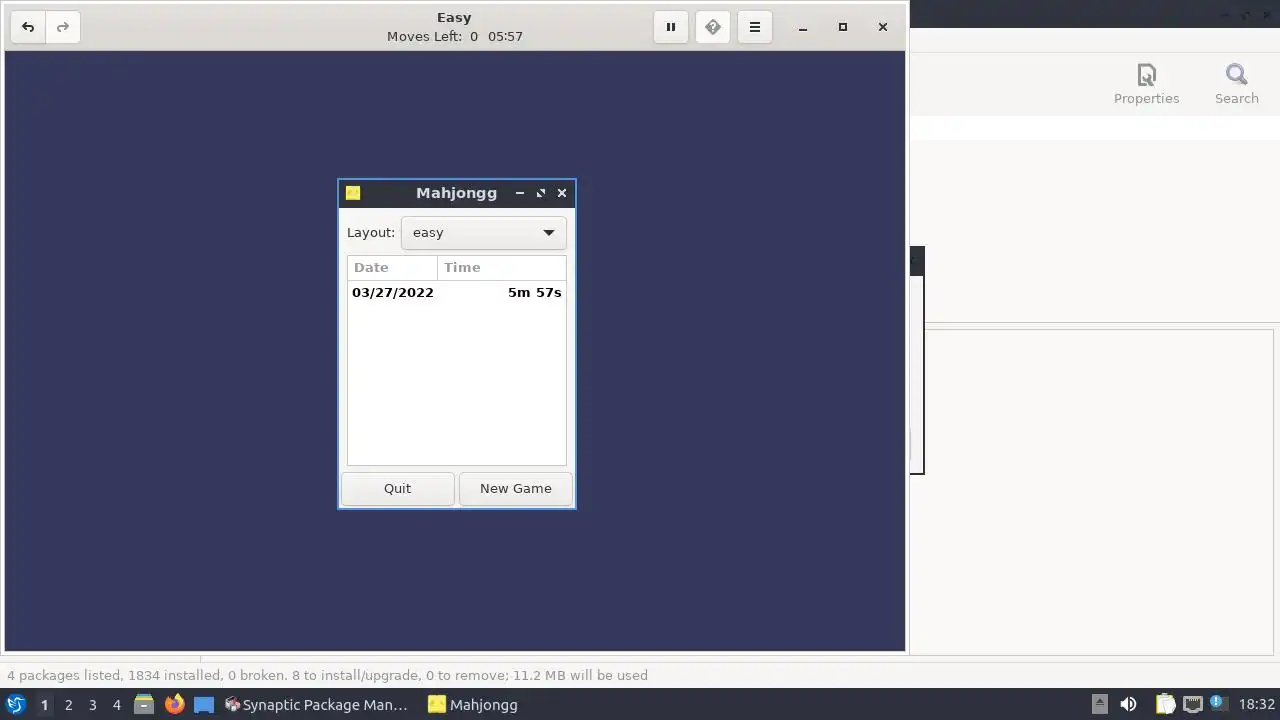Minimize the Mahjongg scores dialog

[520, 193]
